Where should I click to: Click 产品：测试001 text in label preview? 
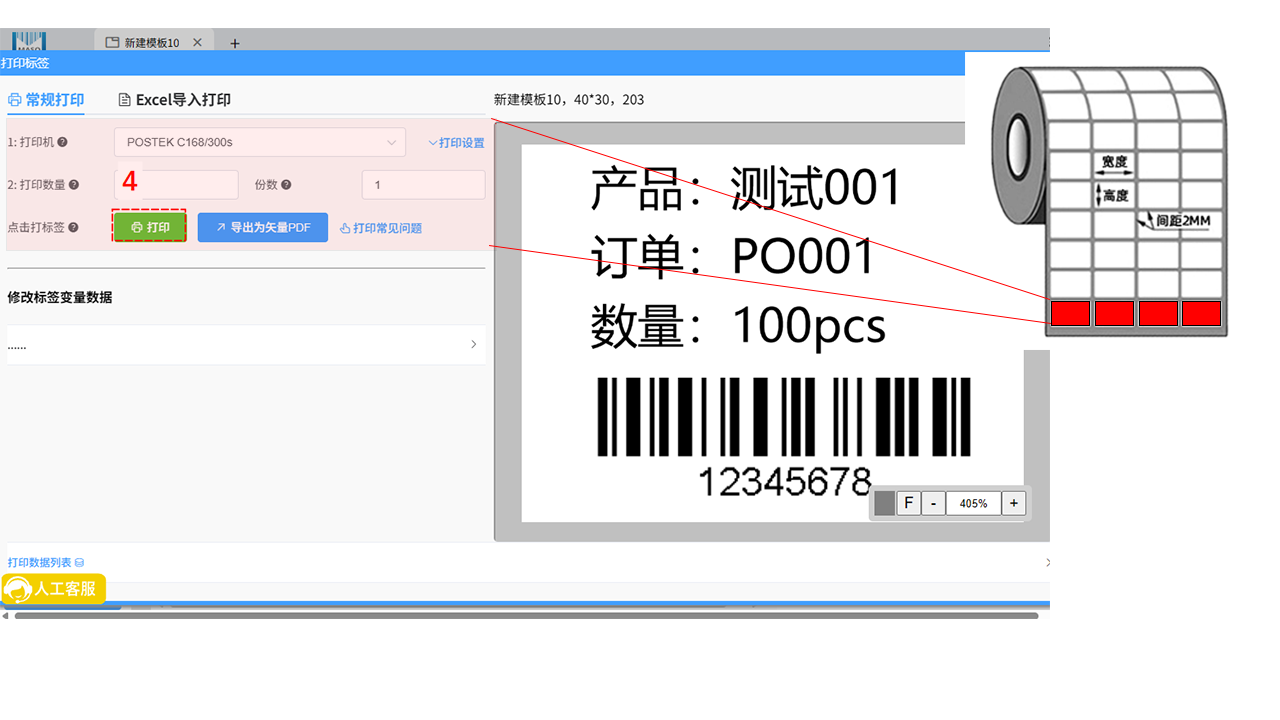(x=746, y=187)
